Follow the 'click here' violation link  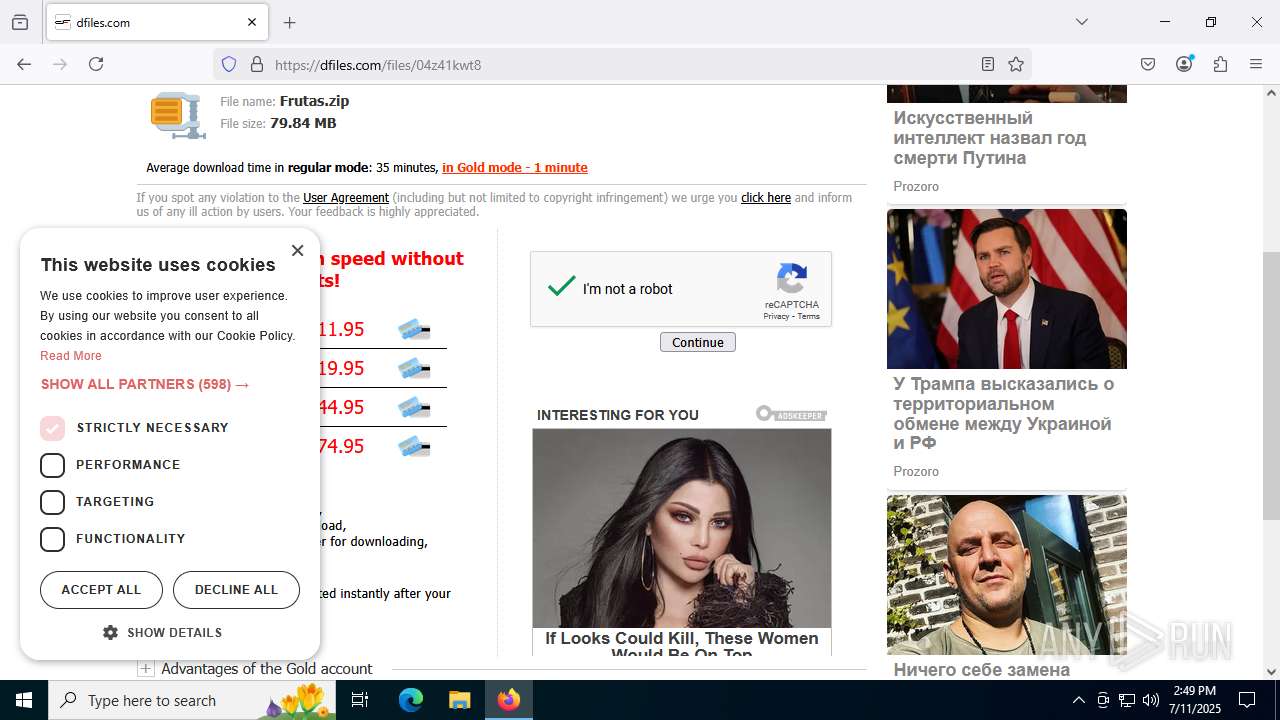tap(766, 198)
